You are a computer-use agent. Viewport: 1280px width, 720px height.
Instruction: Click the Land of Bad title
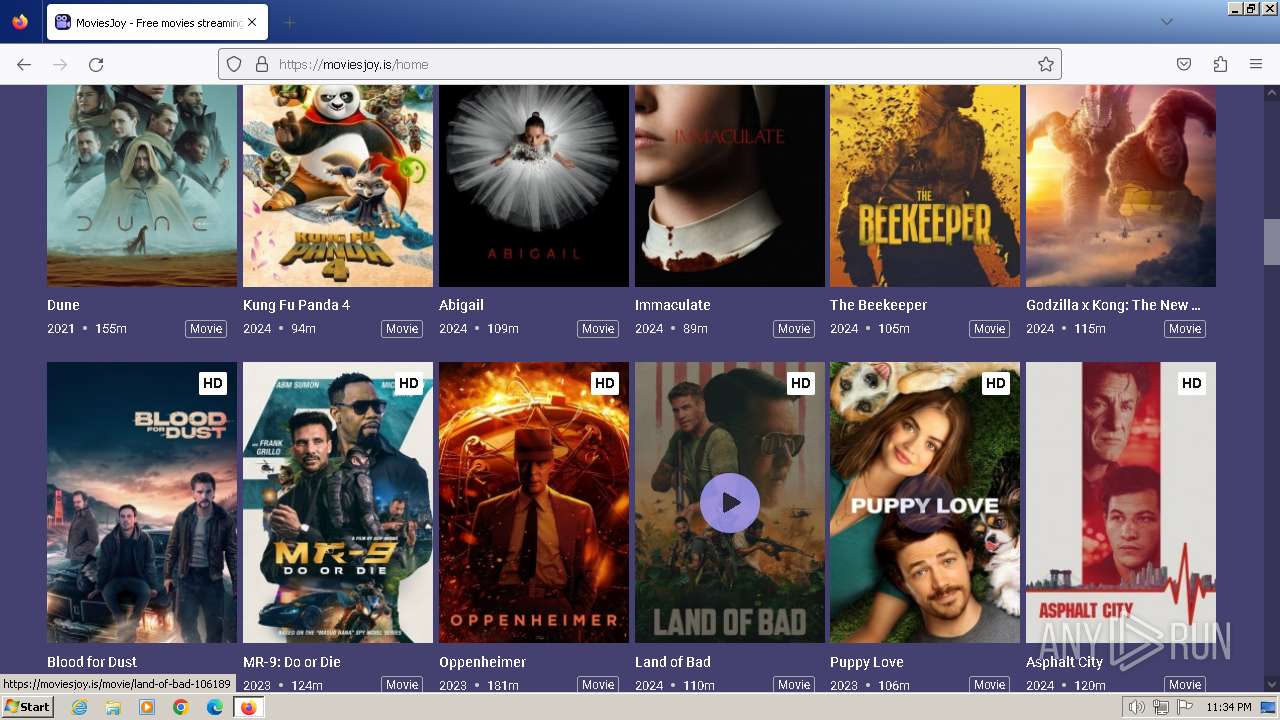tap(673, 662)
